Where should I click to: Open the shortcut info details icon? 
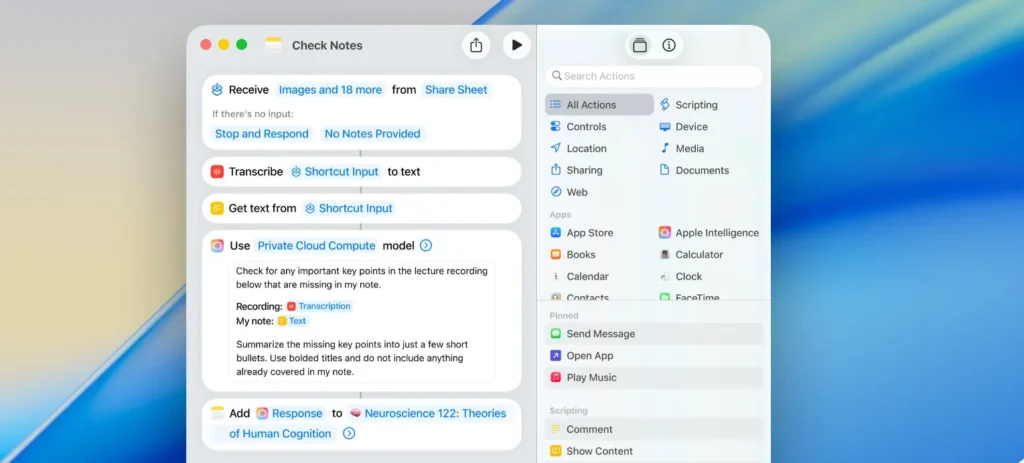click(669, 45)
